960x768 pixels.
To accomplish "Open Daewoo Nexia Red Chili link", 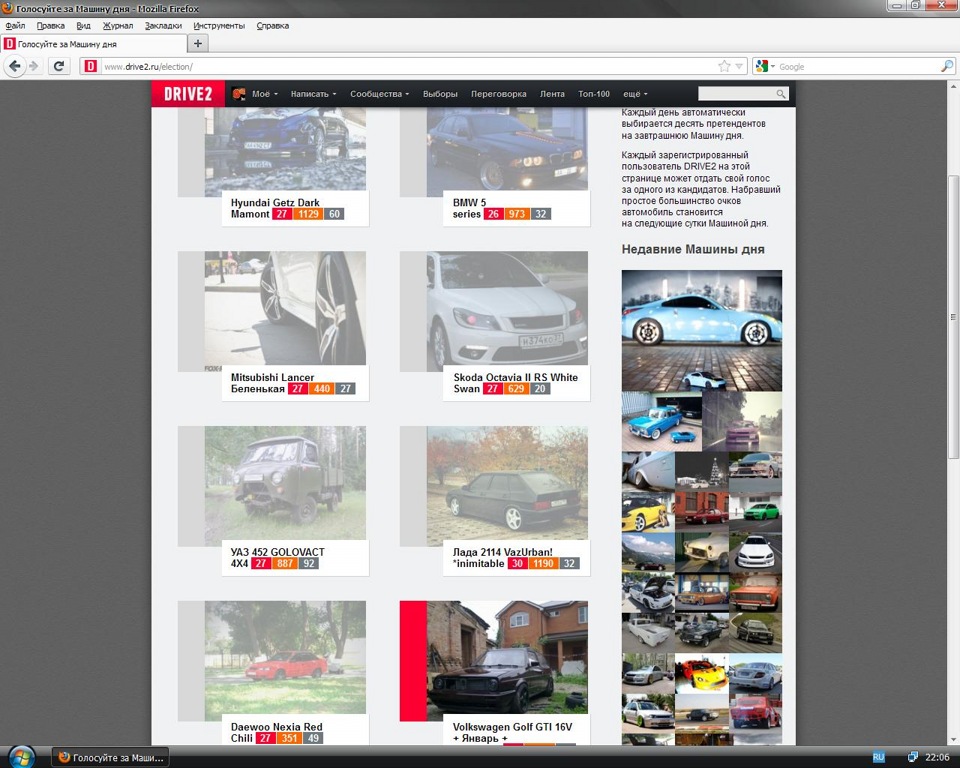I will pyautogui.click(x=276, y=732).
